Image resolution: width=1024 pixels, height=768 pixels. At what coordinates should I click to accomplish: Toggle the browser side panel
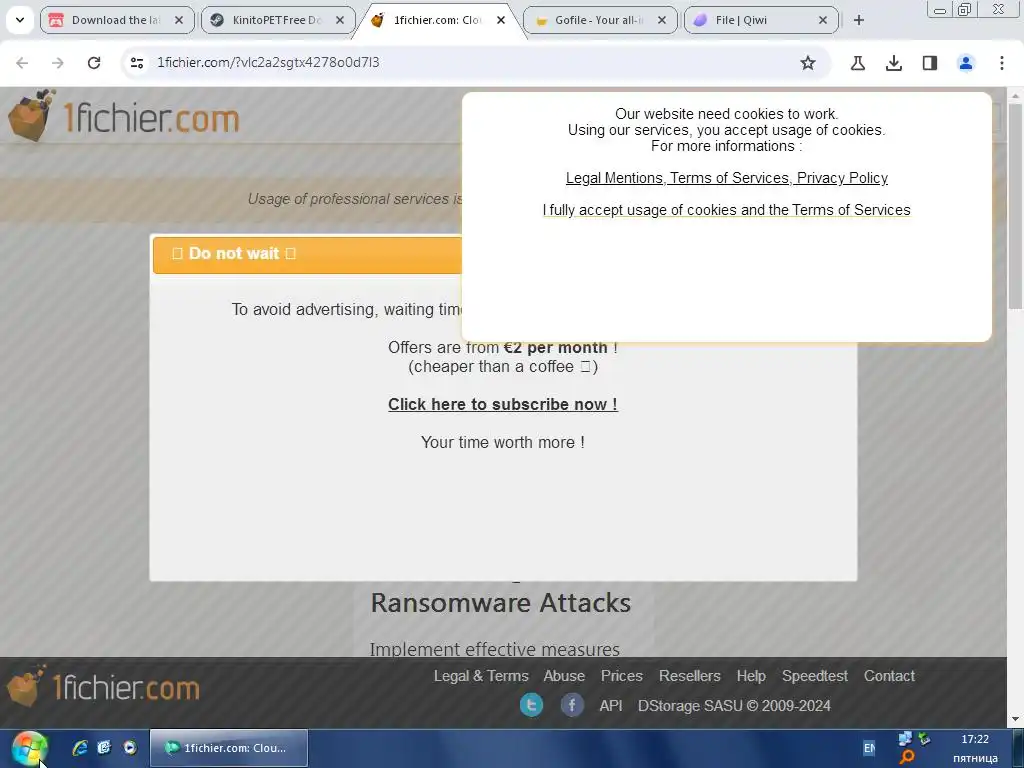pyautogui.click(x=929, y=63)
